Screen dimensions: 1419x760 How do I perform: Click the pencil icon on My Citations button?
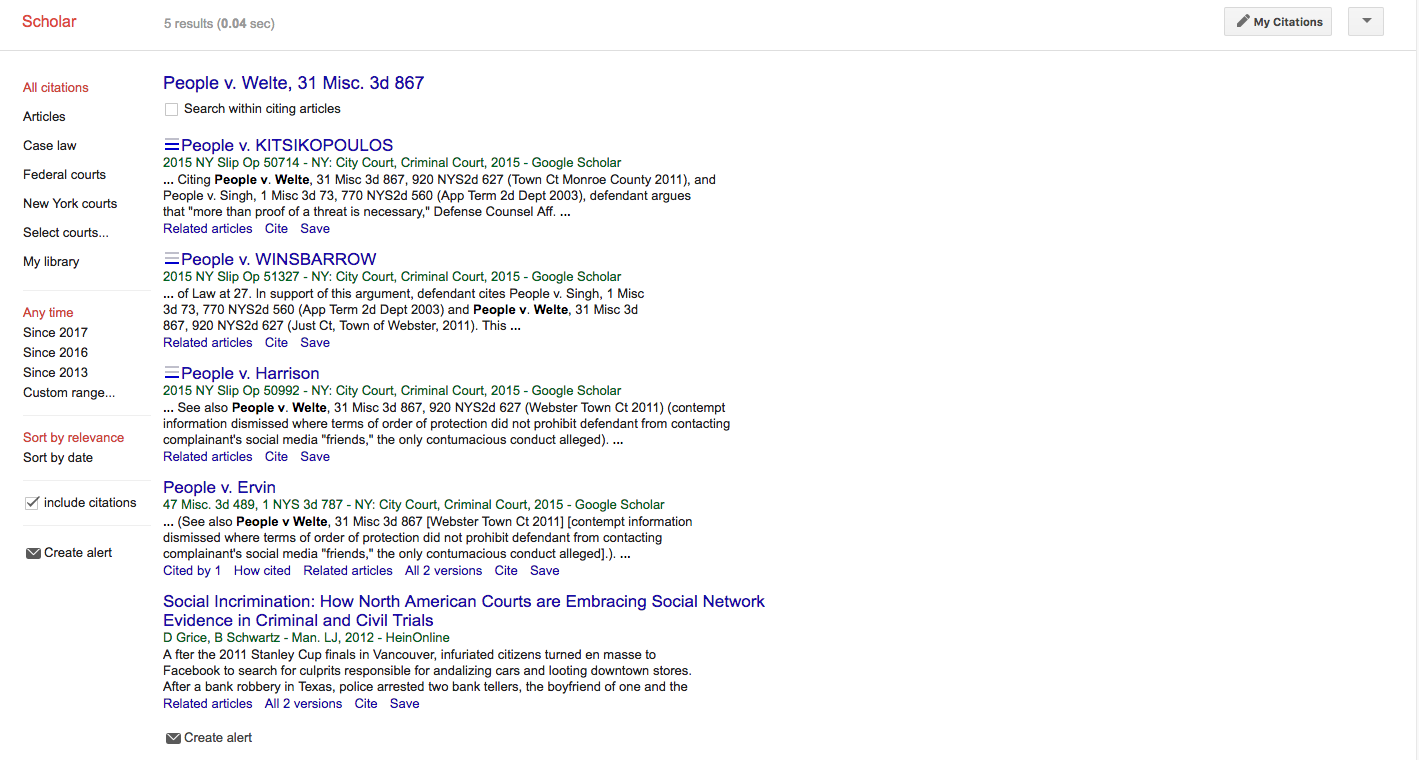point(1243,21)
